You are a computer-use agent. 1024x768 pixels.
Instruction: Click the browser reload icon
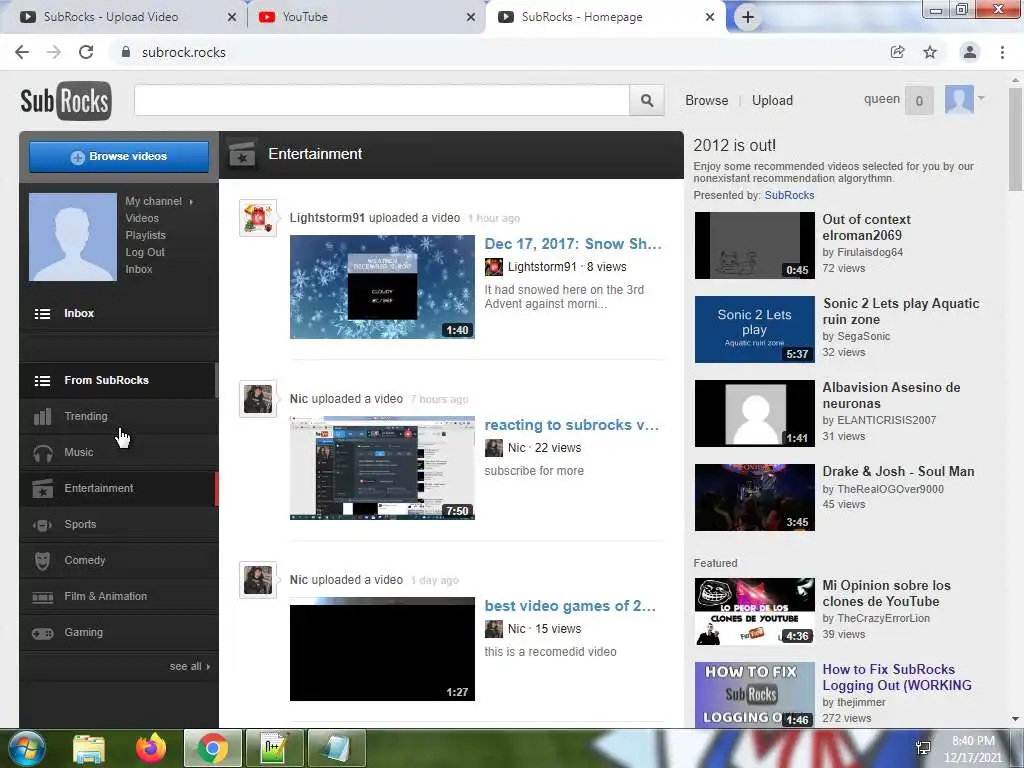[86, 52]
